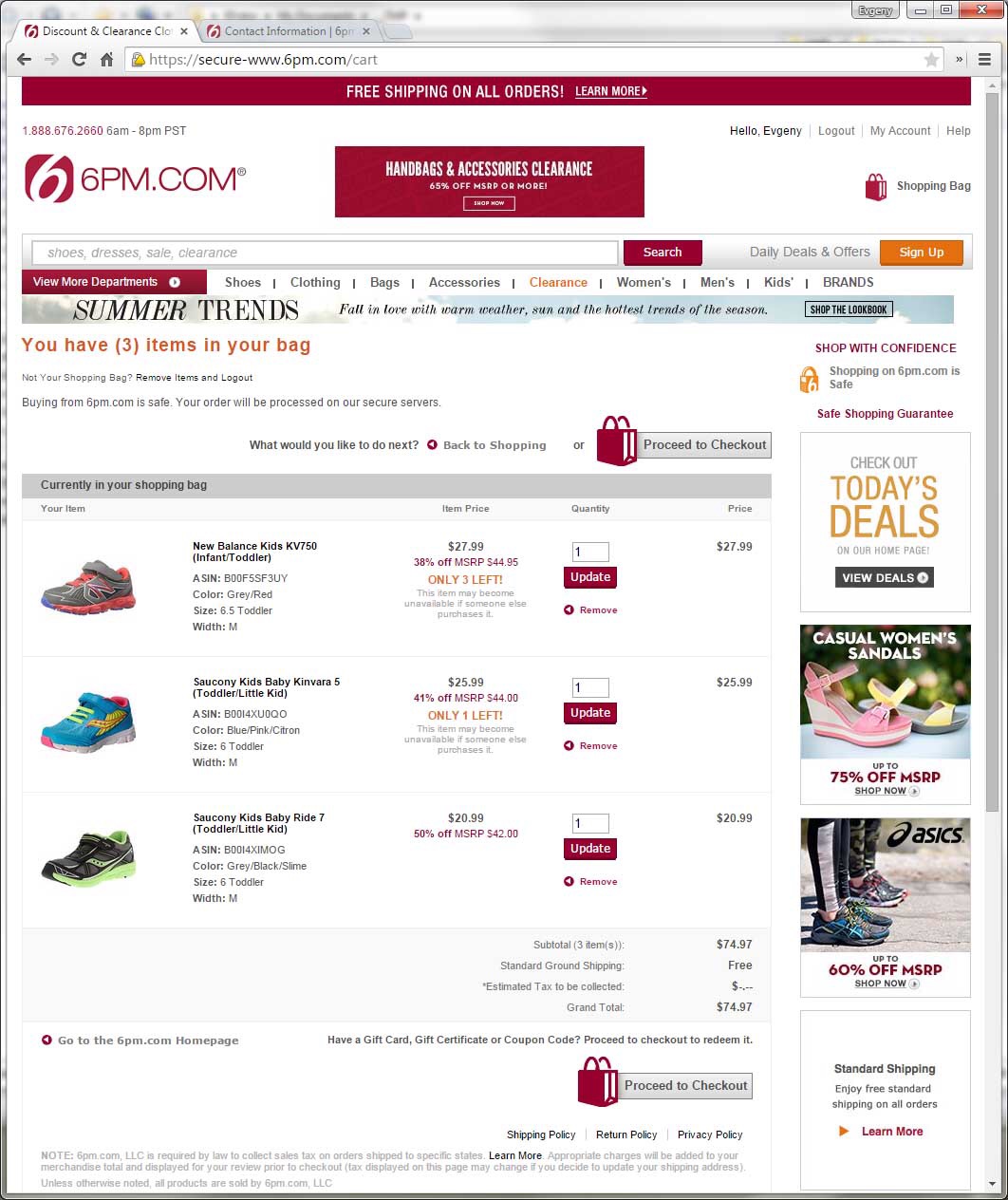Viewport: 1008px width, 1200px height.
Task: Click browser back arrow
Action: tap(25, 59)
